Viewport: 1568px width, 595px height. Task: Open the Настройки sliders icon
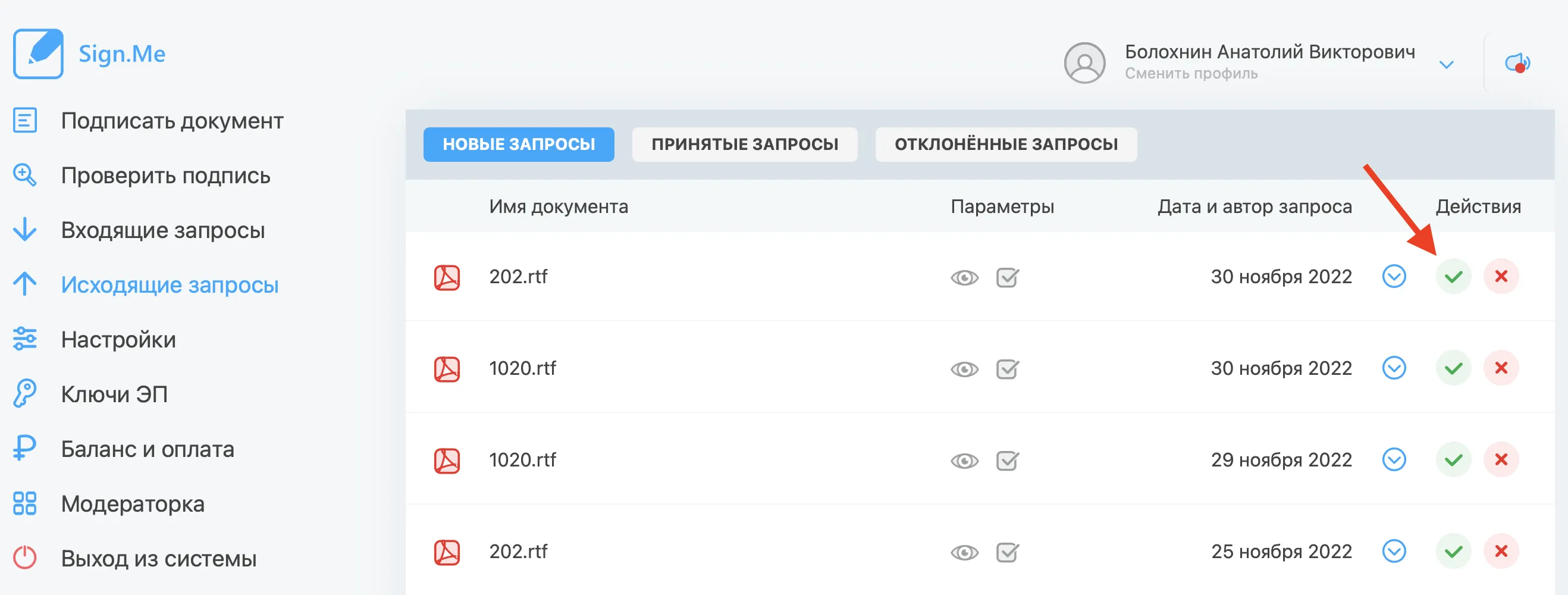25,339
